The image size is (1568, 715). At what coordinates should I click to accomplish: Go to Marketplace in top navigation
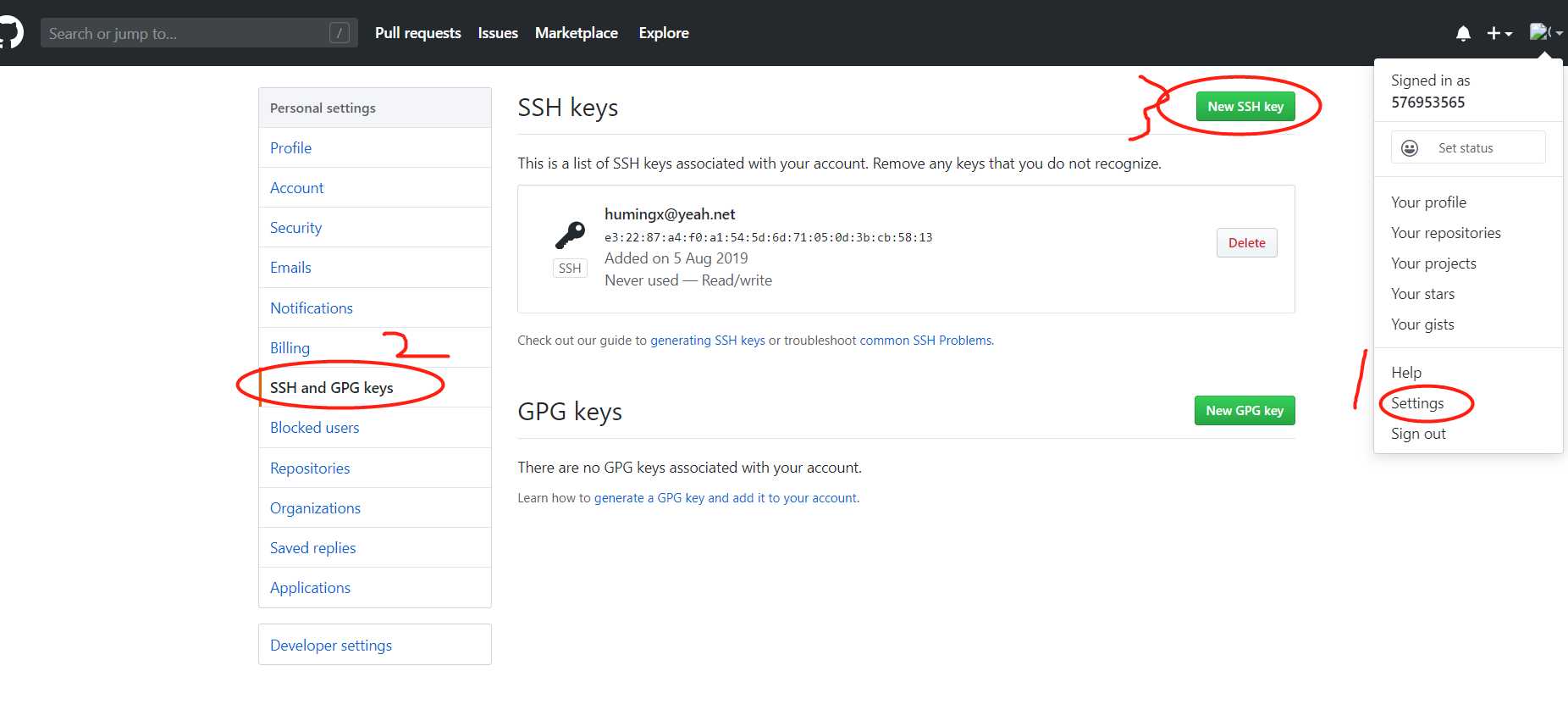(577, 33)
